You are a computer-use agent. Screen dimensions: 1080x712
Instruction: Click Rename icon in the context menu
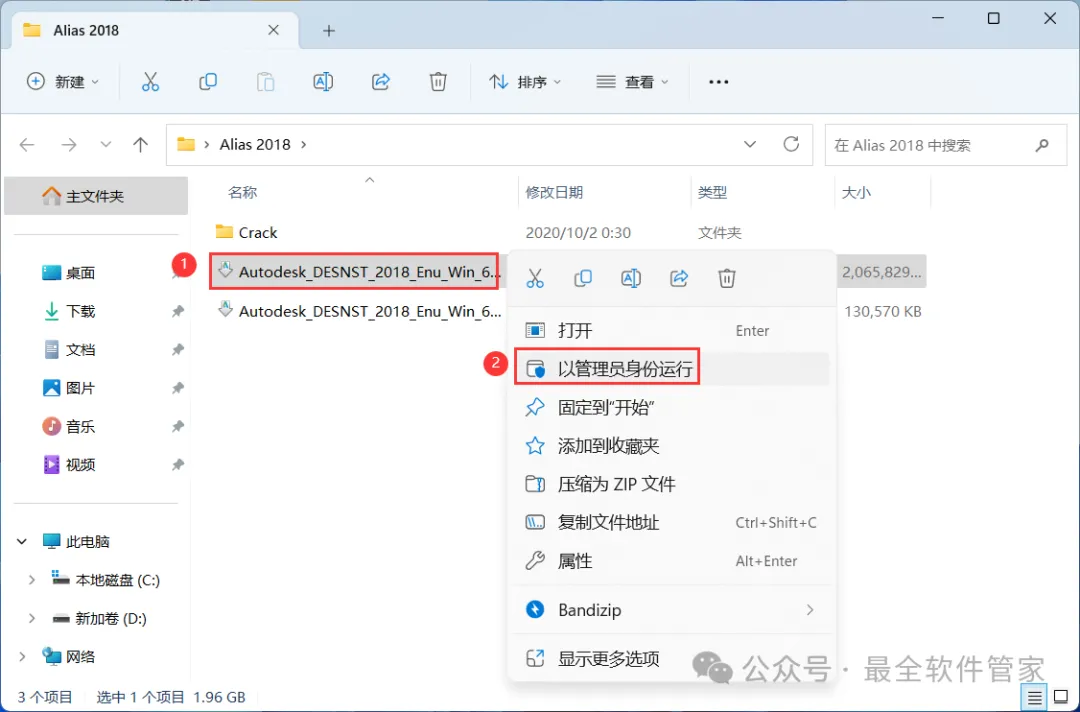pyautogui.click(x=631, y=278)
